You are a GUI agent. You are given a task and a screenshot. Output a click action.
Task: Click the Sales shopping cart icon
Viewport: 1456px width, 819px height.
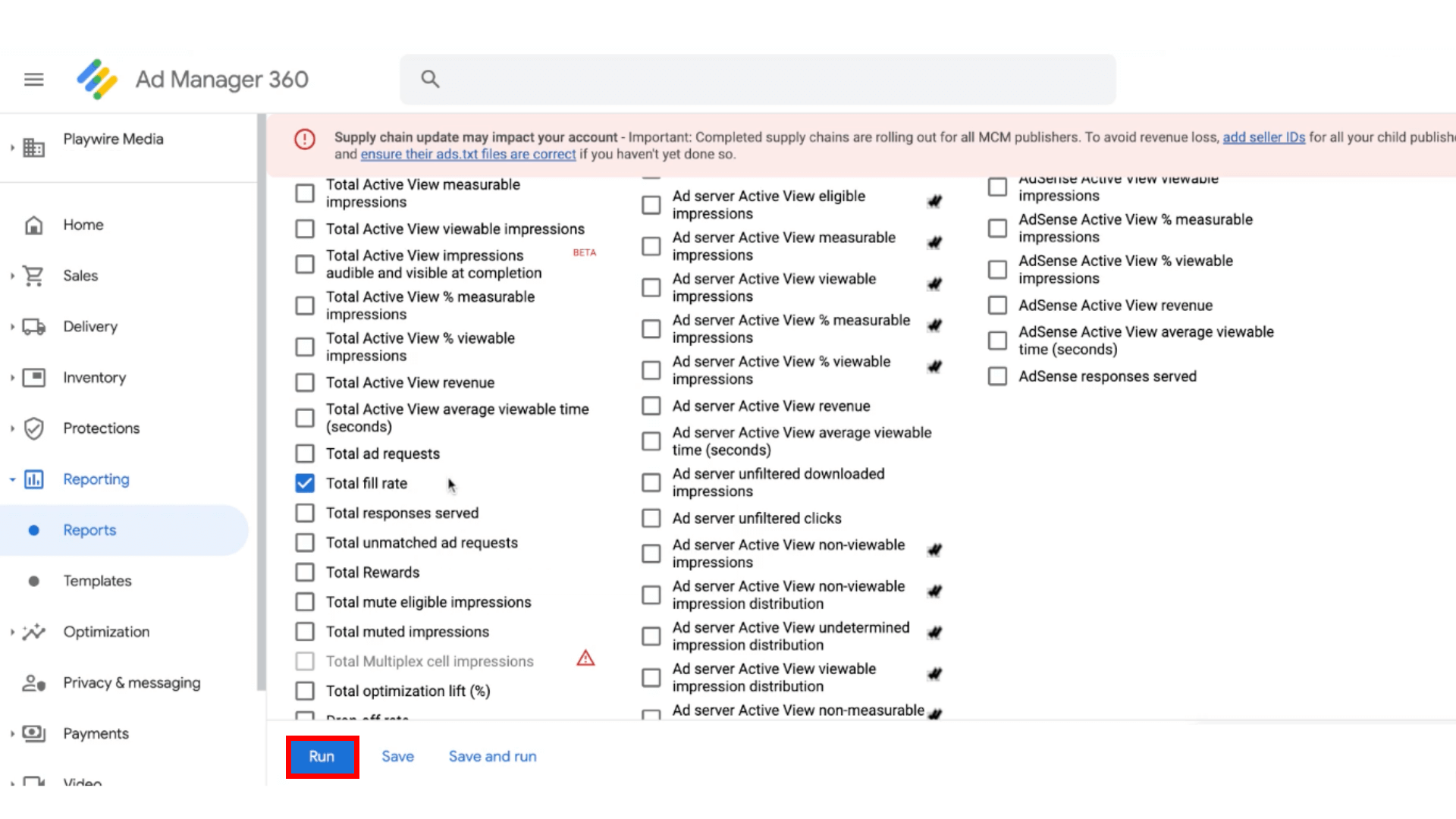(x=33, y=276)
